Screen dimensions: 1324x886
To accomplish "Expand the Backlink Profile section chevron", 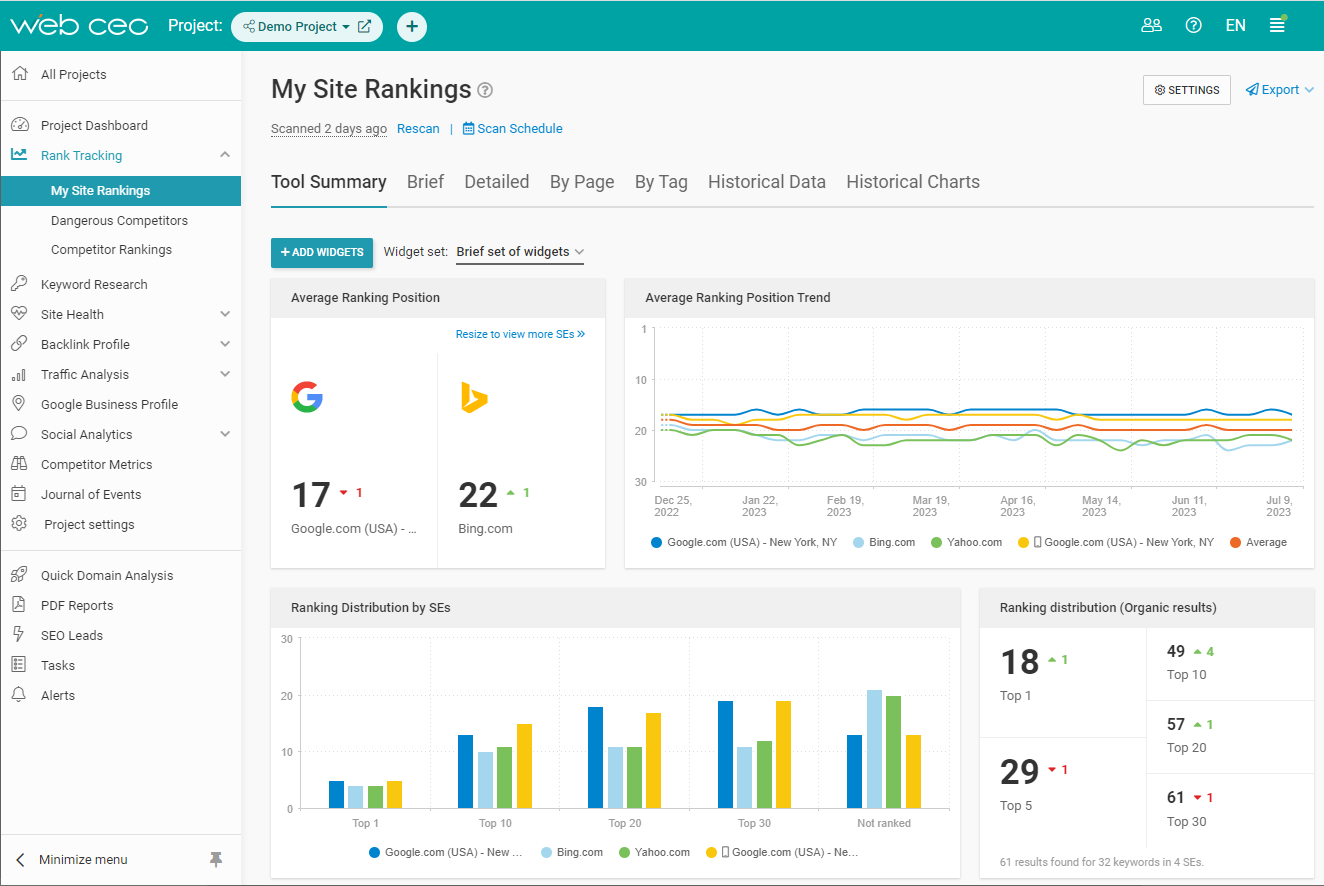I will [x=225, y=344].
